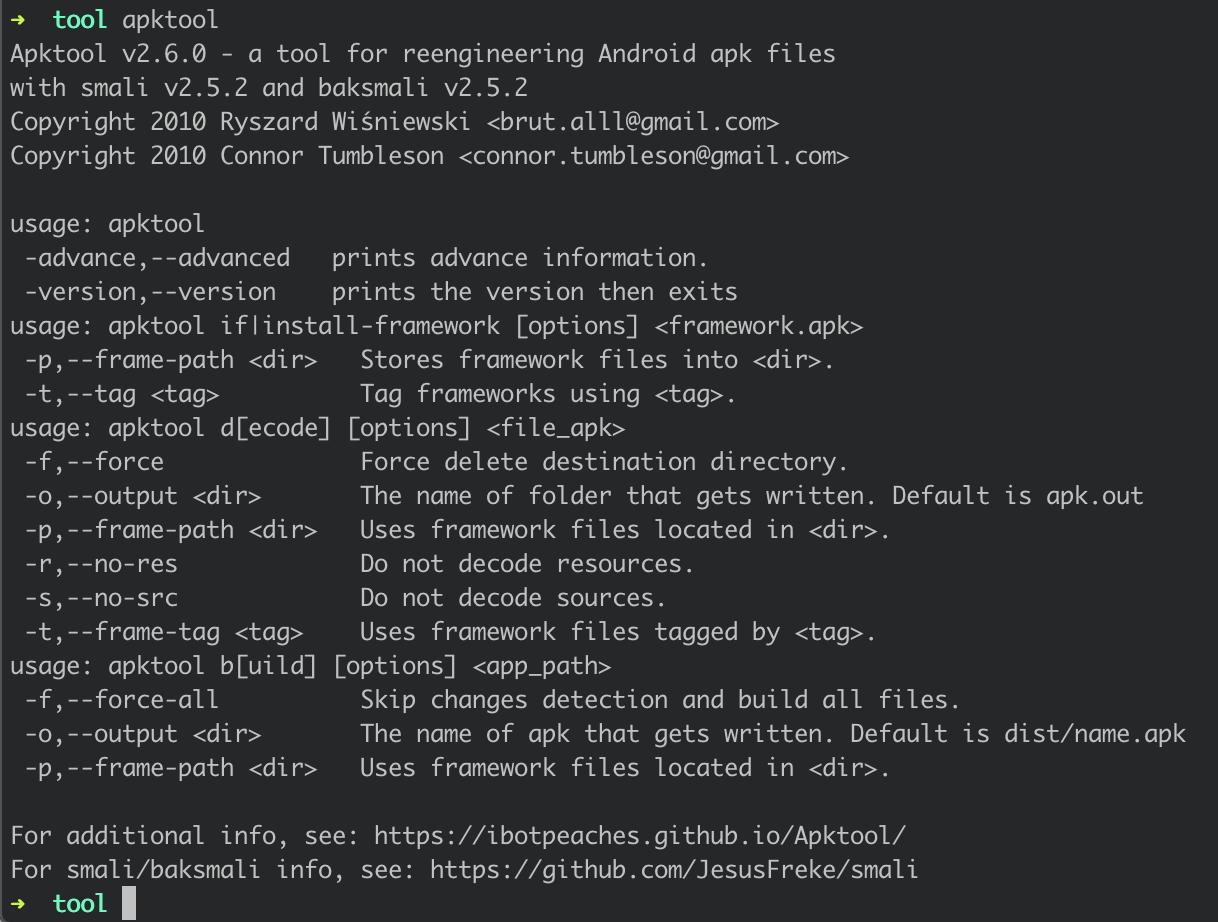Click the "usage: apktool b[uild]" line
1218x922 pixels.
click(x=310, y=666)
